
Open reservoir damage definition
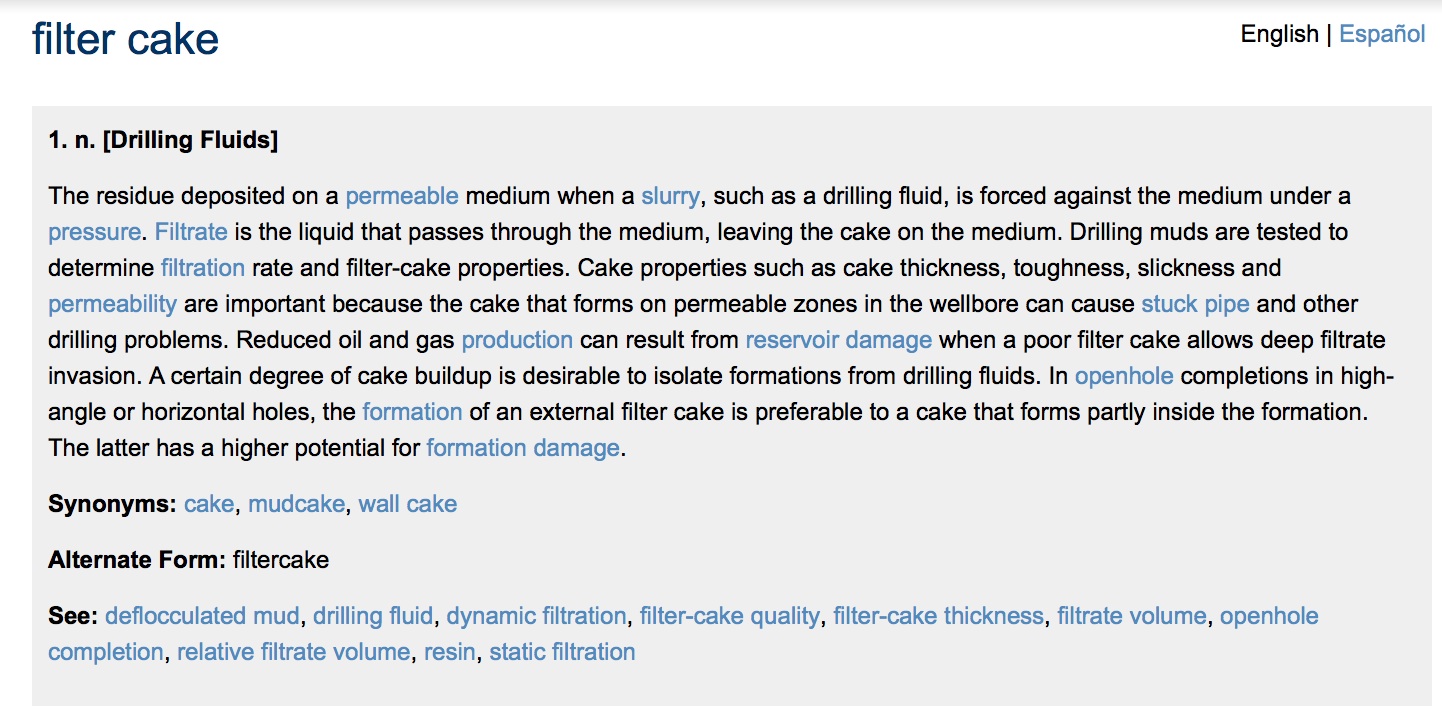[x=838, y=340]
